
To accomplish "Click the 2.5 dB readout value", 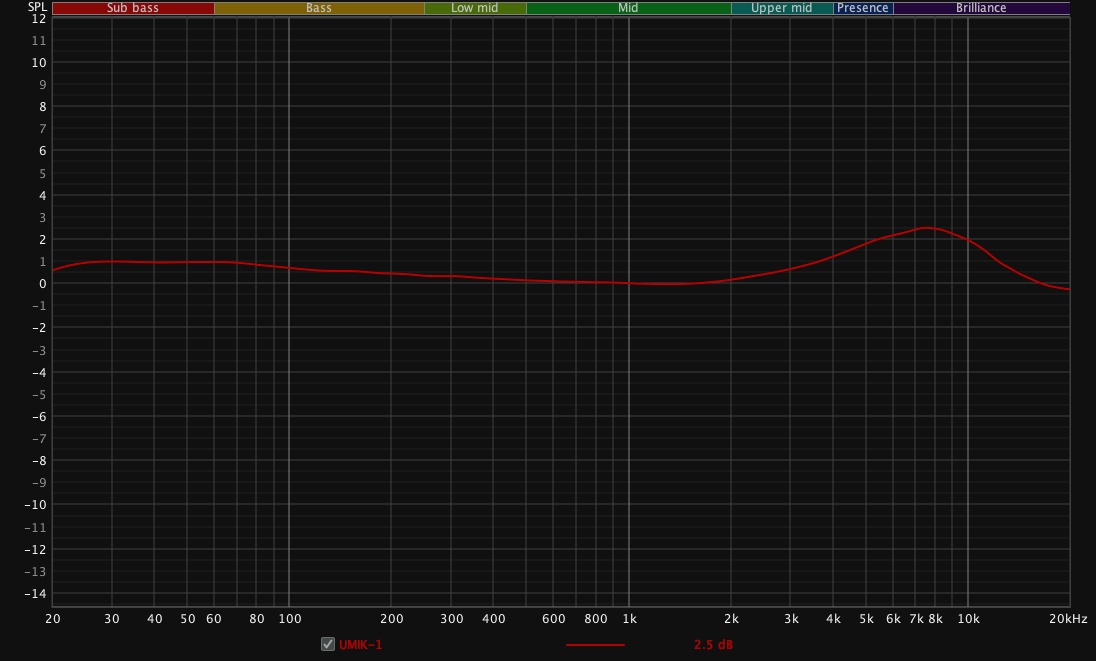I will coord(713,645).
